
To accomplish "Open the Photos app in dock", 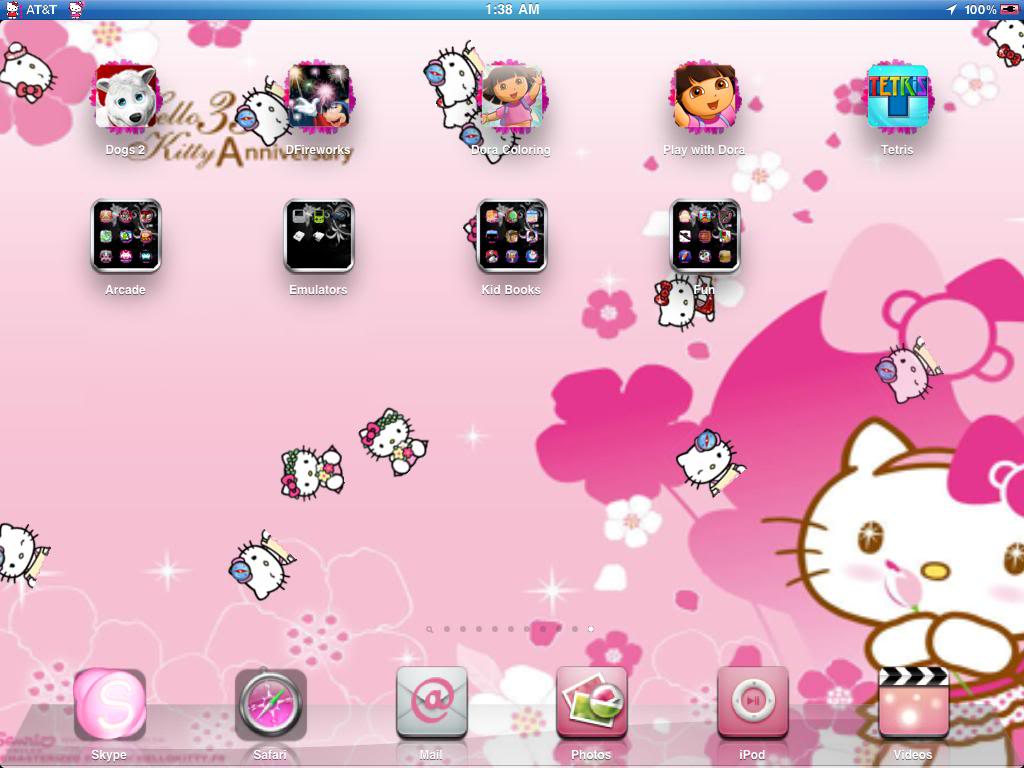I will (592, 703).
